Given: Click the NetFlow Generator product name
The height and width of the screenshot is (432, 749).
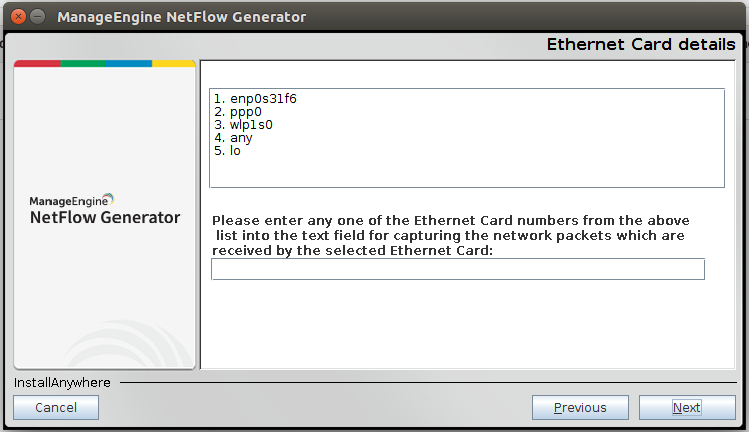Looking at the screenshot, I should point(105,217).
